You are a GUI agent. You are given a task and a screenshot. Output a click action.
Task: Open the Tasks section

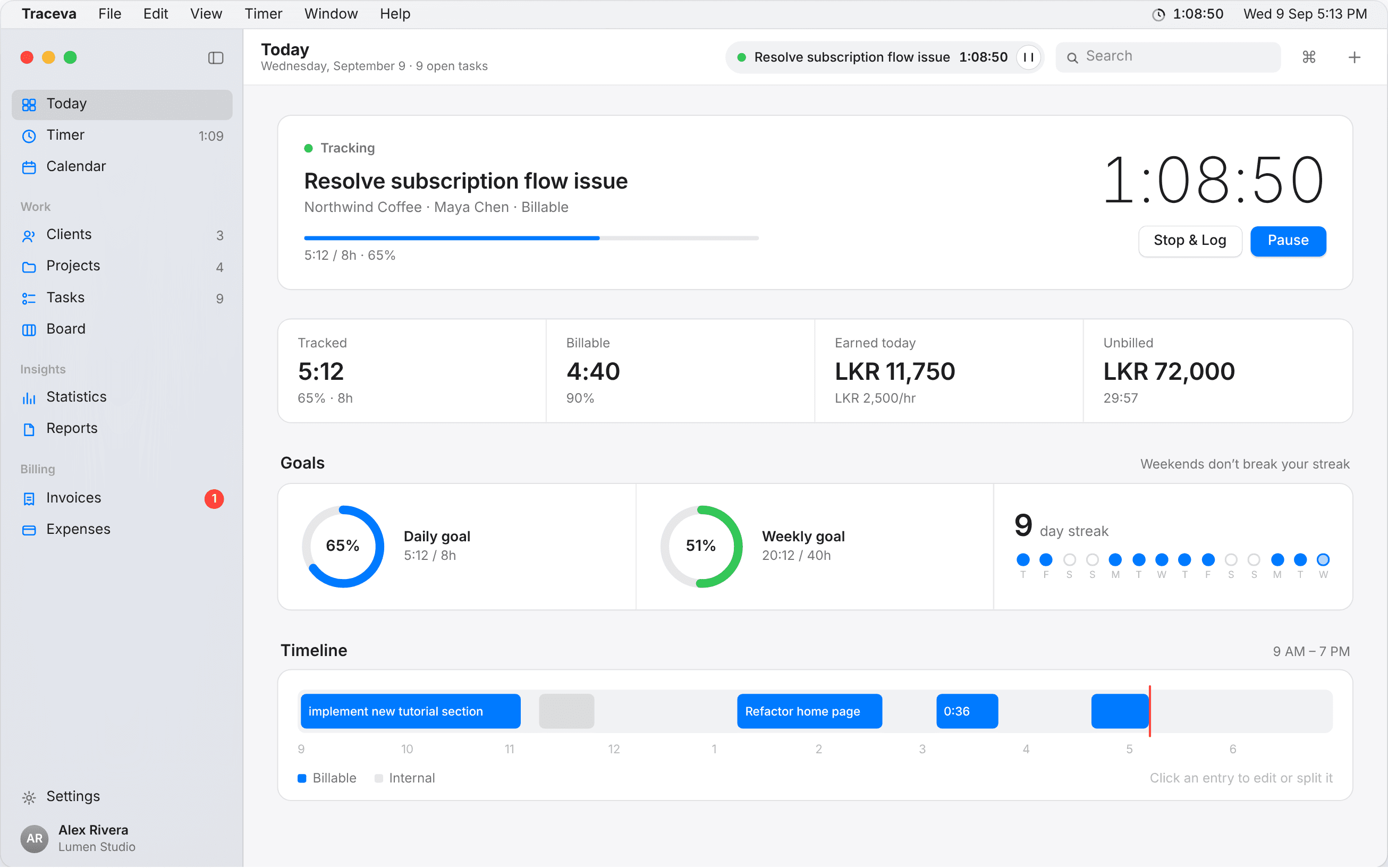122,298
